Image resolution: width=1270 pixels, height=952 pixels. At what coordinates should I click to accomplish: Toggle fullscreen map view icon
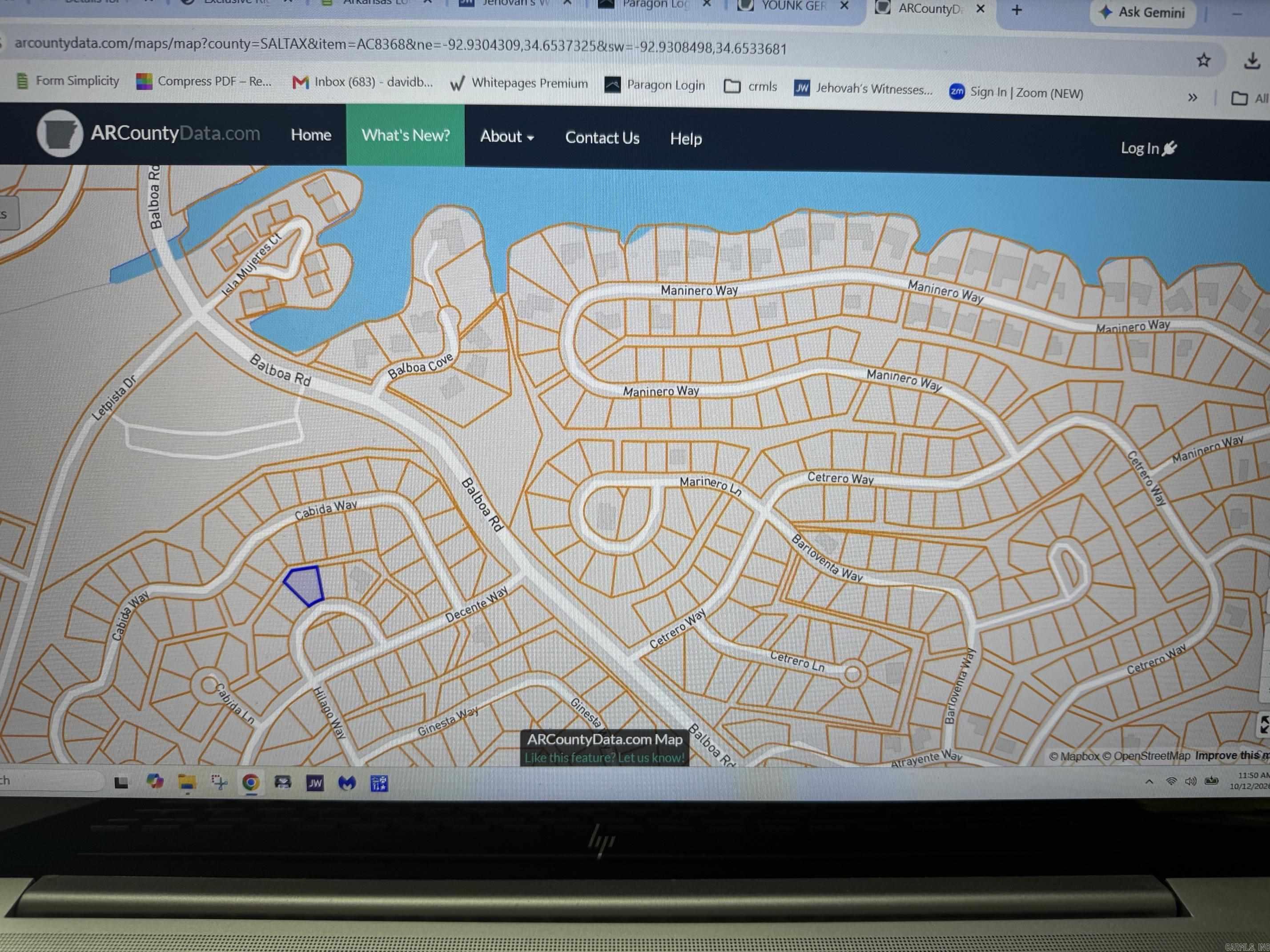click(1264, 724)
